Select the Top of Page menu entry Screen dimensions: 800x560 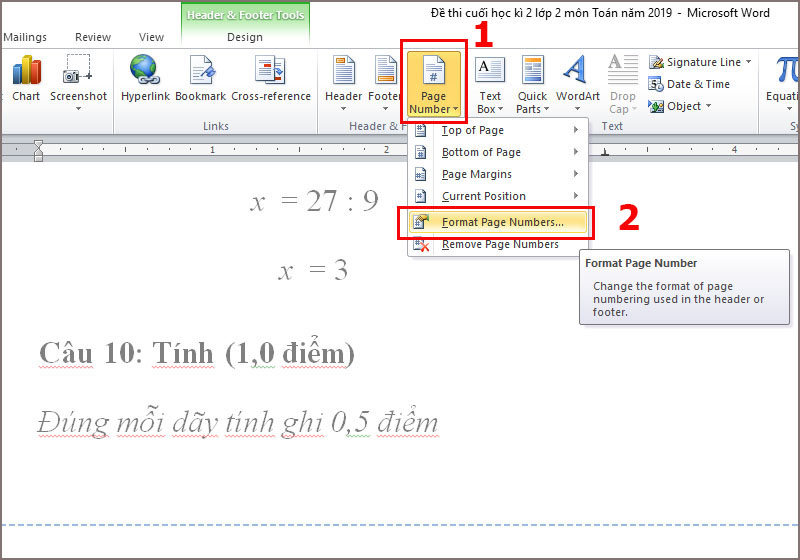point(497,130)
